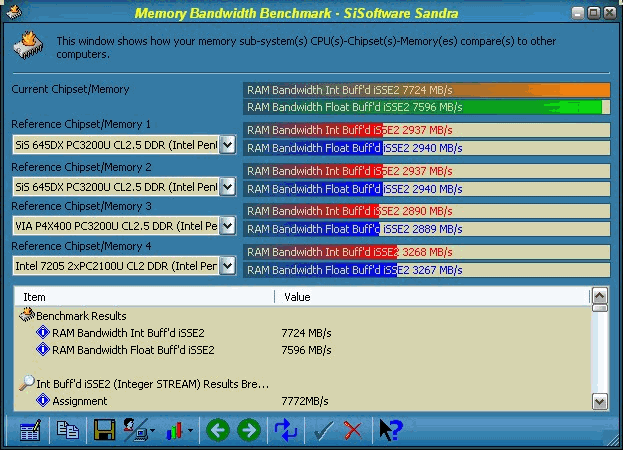
Task: Go back with the green left arrow
Action: pyautogui.click(x=218, y=430)
